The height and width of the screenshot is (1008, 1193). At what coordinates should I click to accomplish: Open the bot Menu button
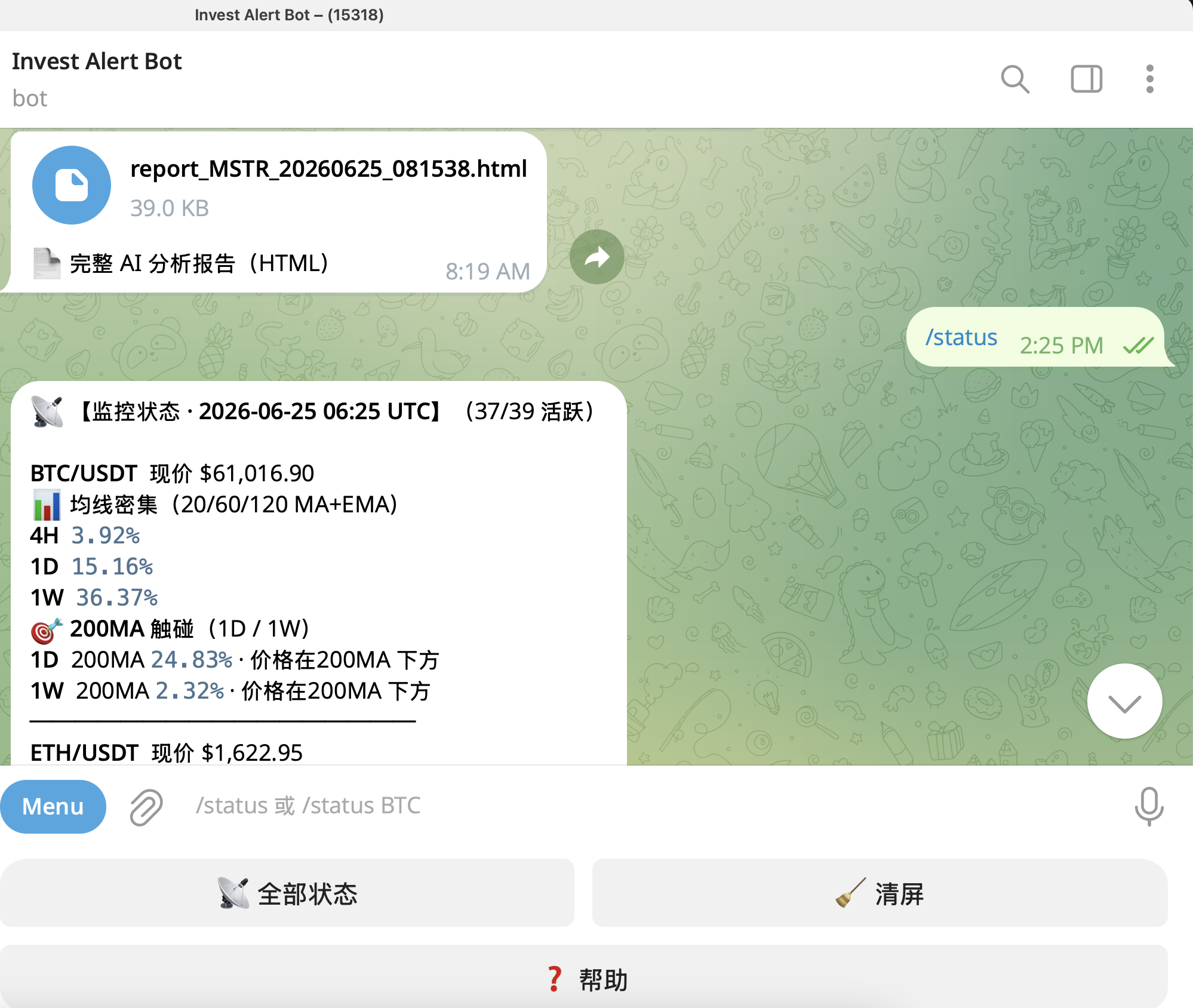53,807
